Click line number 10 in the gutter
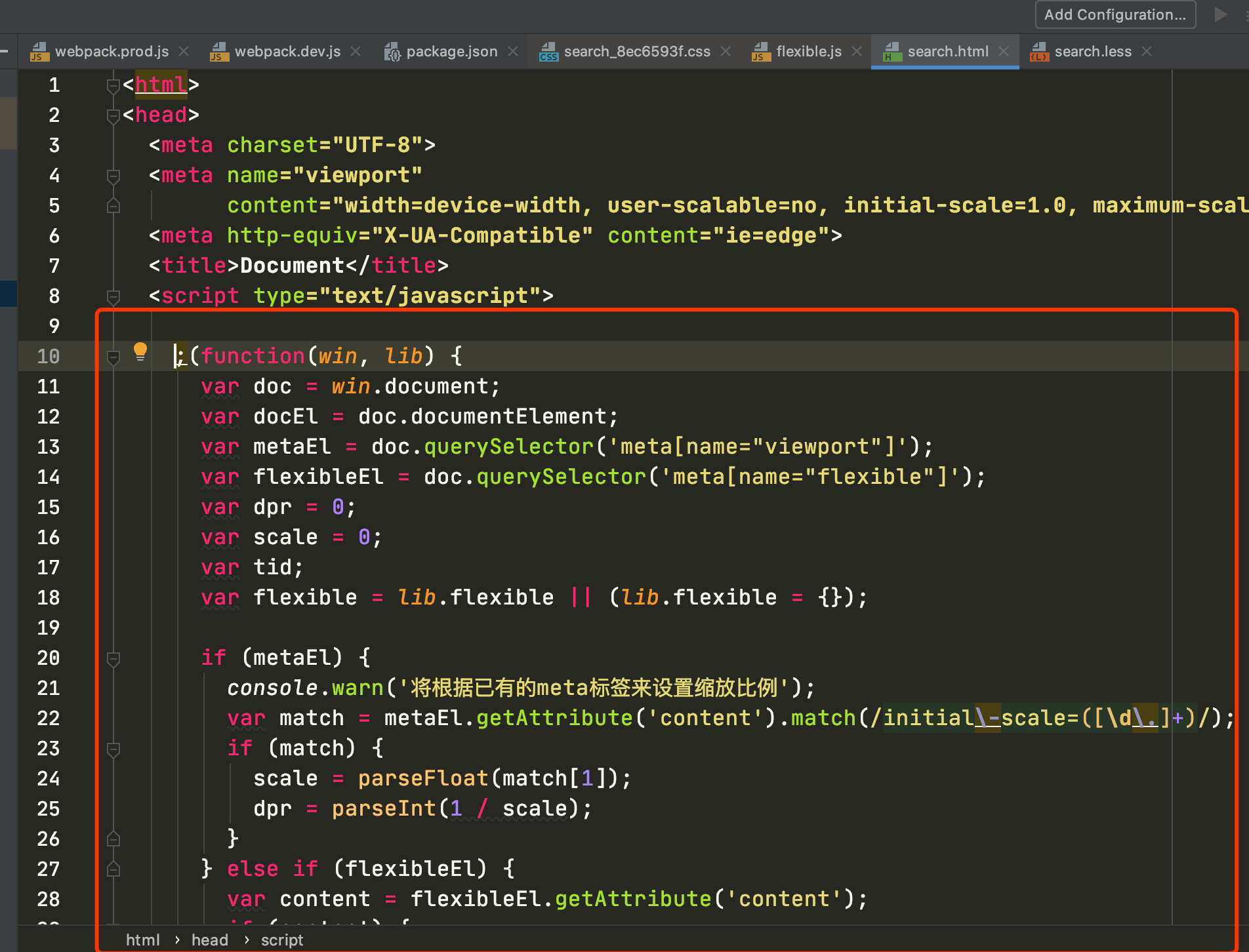The image size is (1249, 952). coord(49,356)
